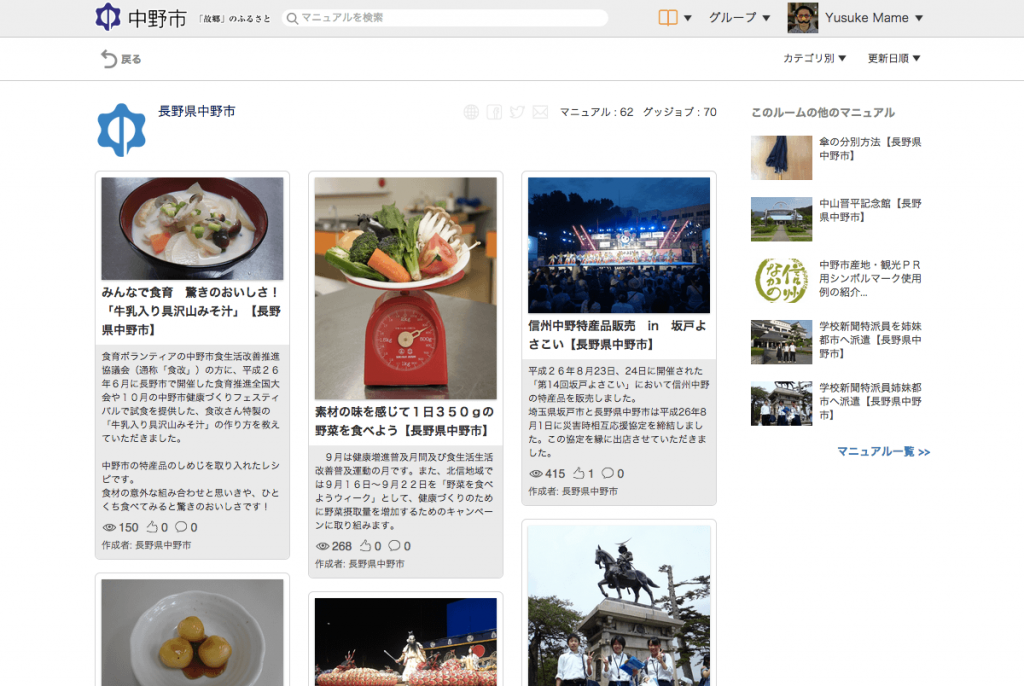Click the green なかの symbol mark thumbnail
The width and height of the screenshot is (1024, 686).
tap(781, 280)
